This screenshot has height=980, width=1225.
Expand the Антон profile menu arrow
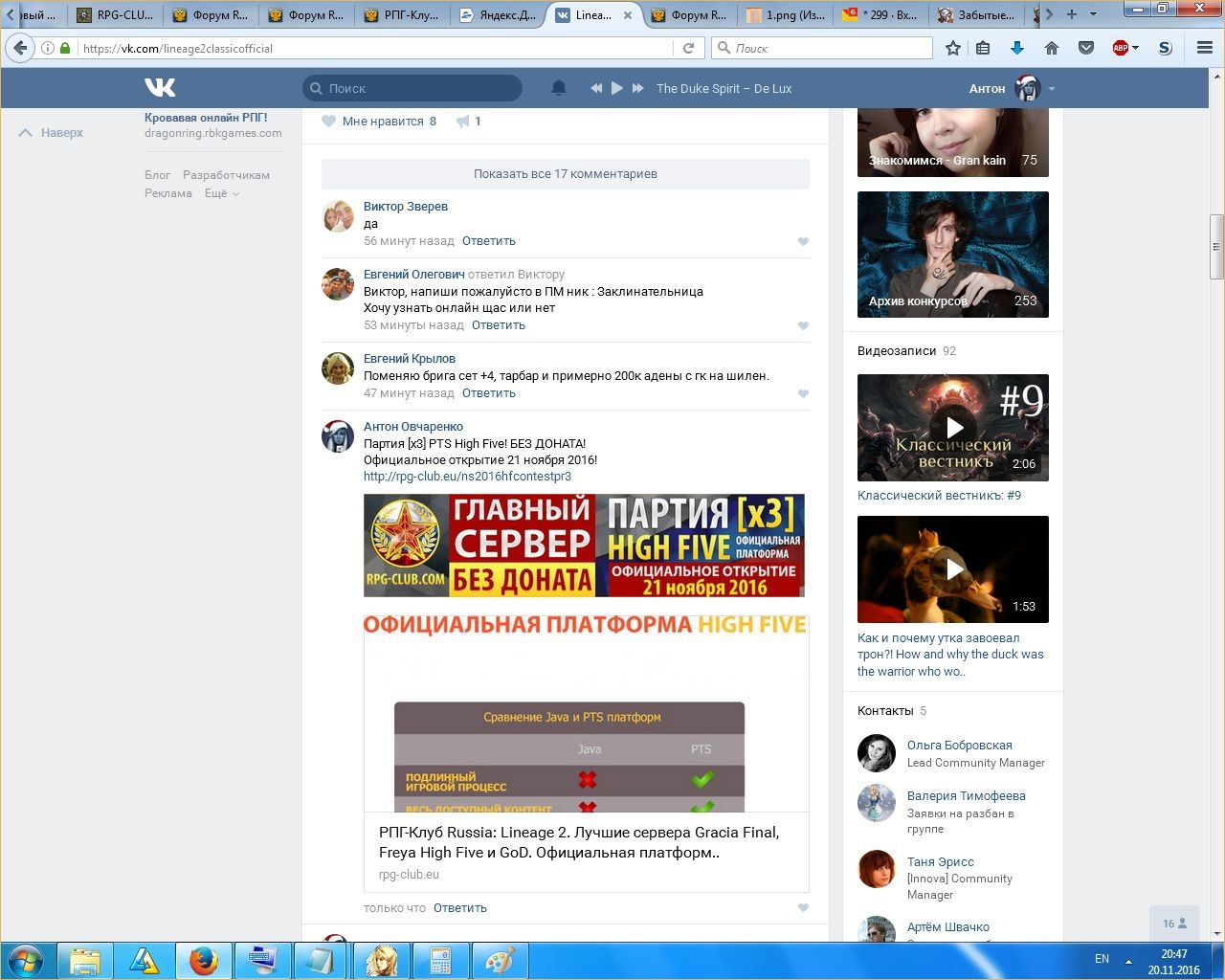1052,89
